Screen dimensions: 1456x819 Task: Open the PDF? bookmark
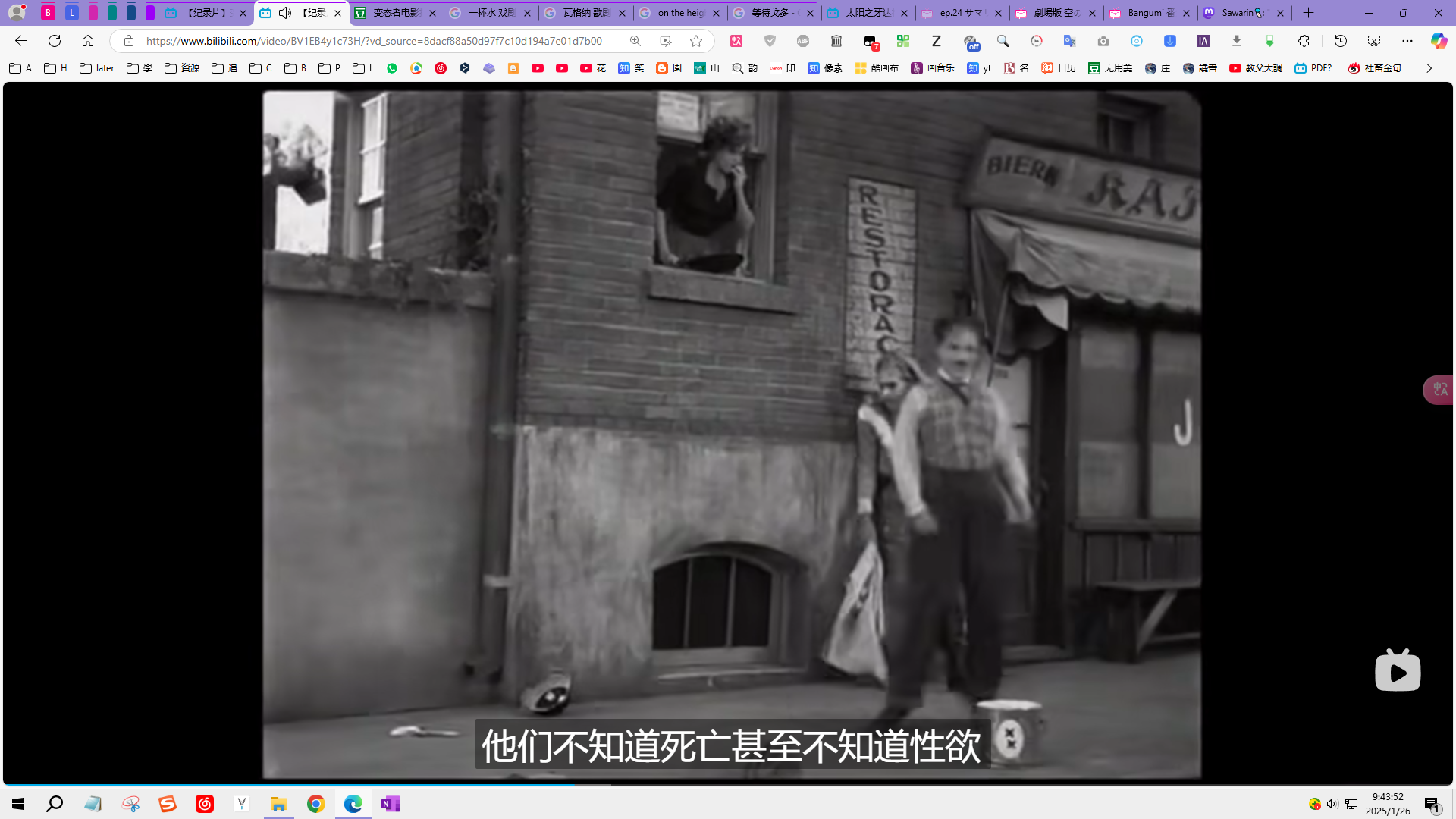1313,68
